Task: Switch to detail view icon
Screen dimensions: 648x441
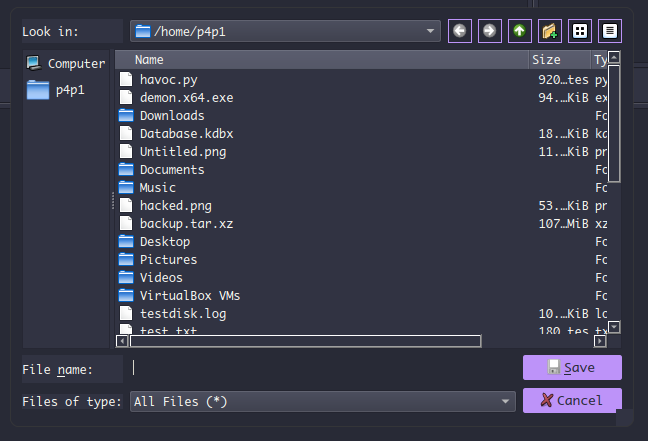Action: click(609, 31)
